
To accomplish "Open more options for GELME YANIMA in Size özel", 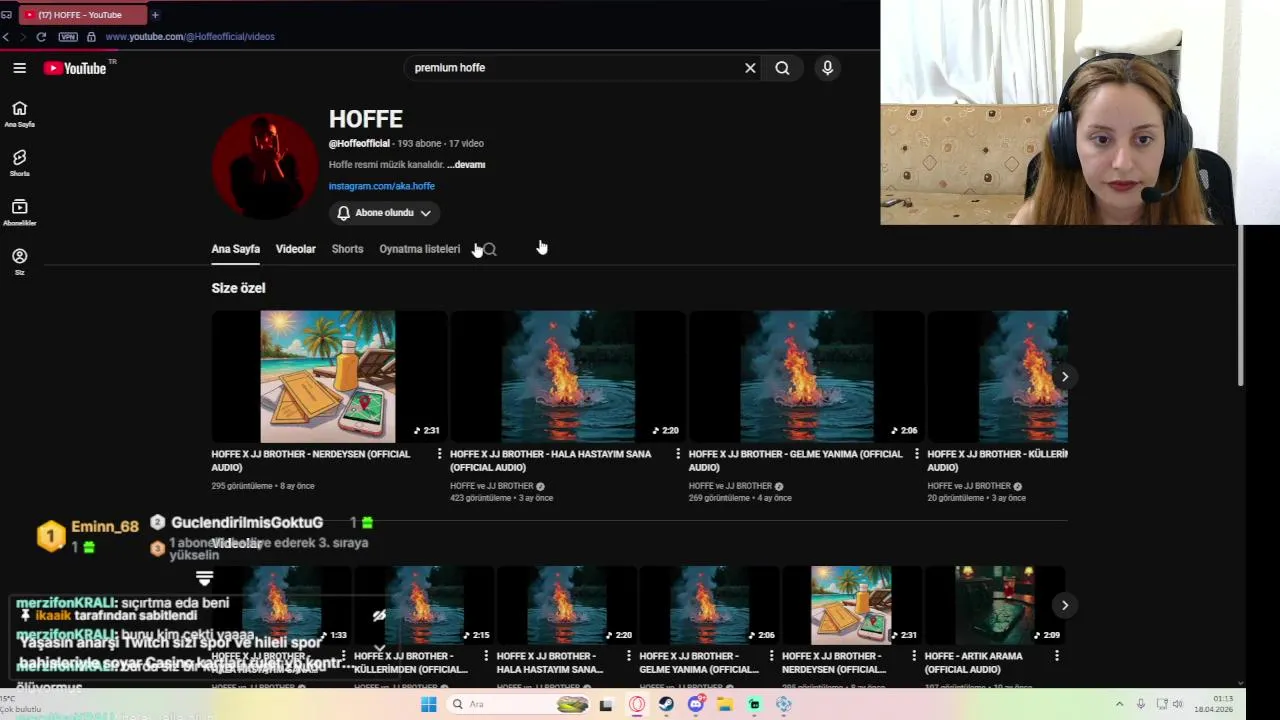I will pos(916,454).
